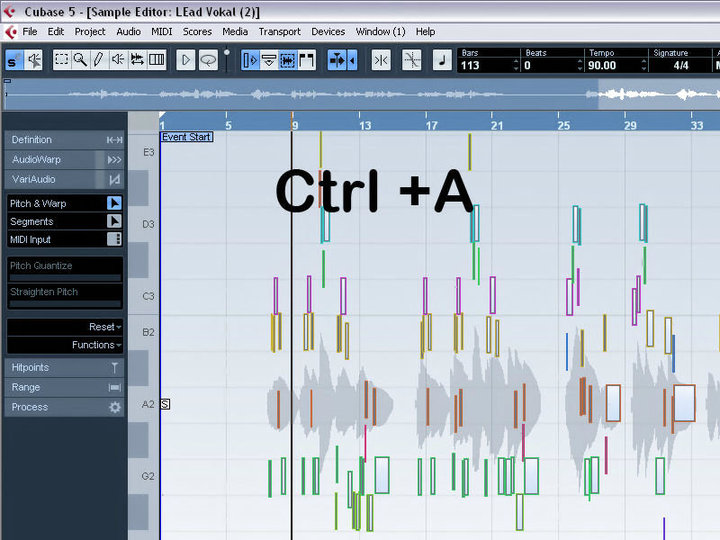Select the Zoom magnifier tool

tap(80, 60)
